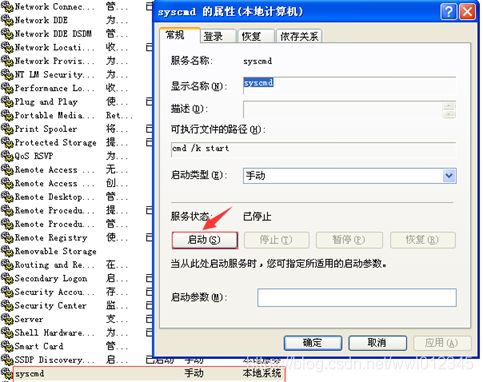Click into the 启动参数 text field

tap(357, 297)
